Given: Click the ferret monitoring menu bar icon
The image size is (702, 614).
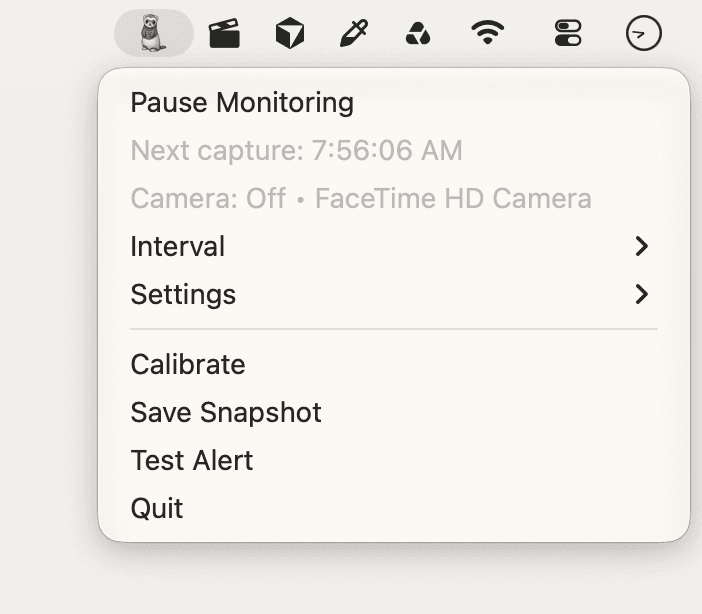Looking at the screenshot, I should click(154, 33).
